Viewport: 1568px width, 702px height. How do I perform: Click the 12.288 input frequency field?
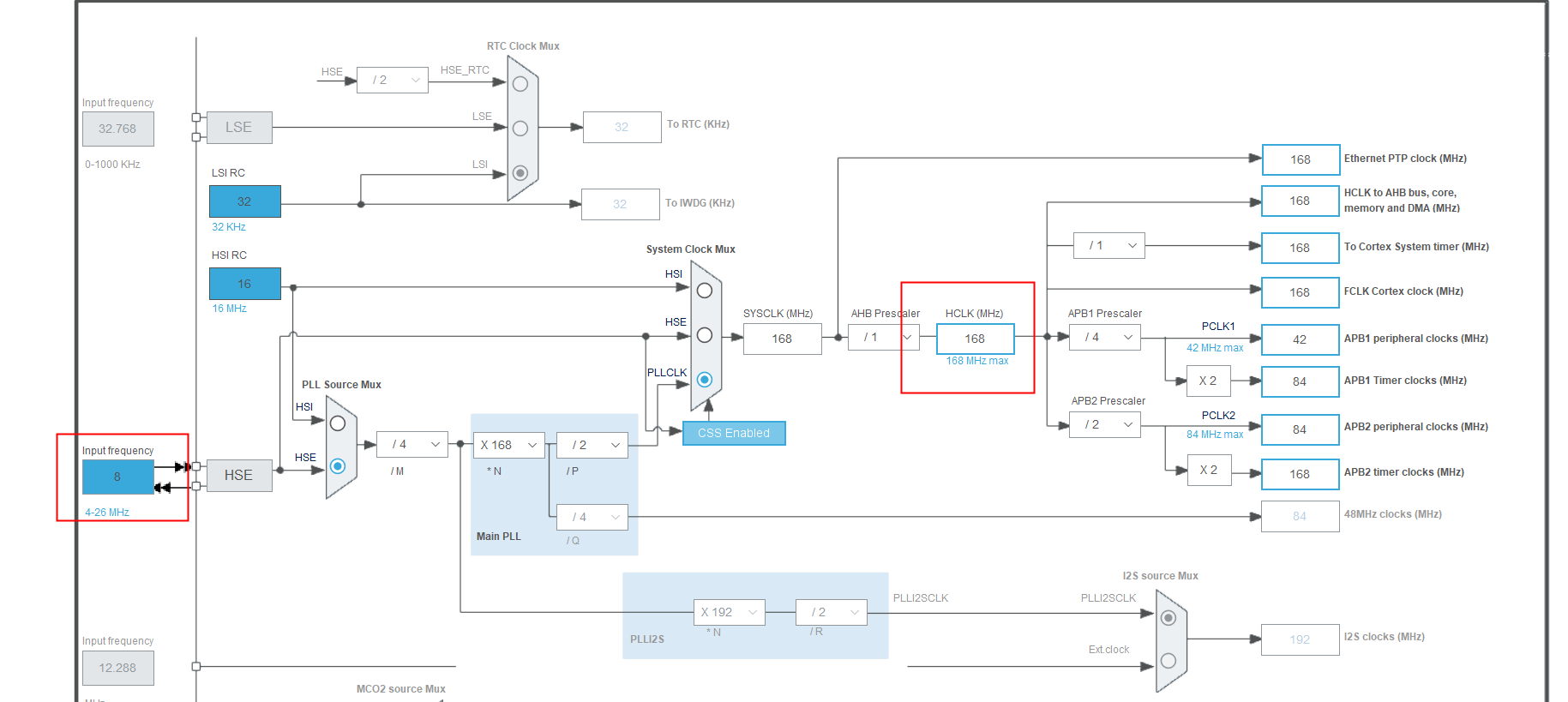[x=118, y=668]
